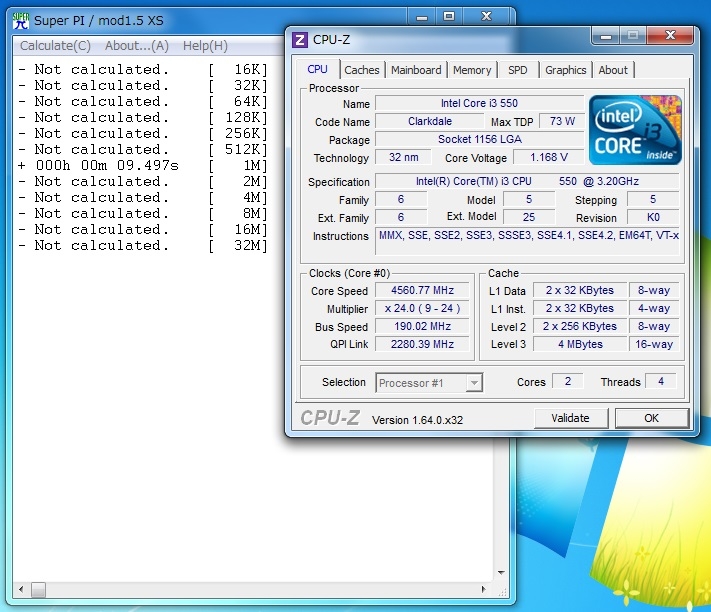Click the Core Voltage value '1.168 V'

549,157
